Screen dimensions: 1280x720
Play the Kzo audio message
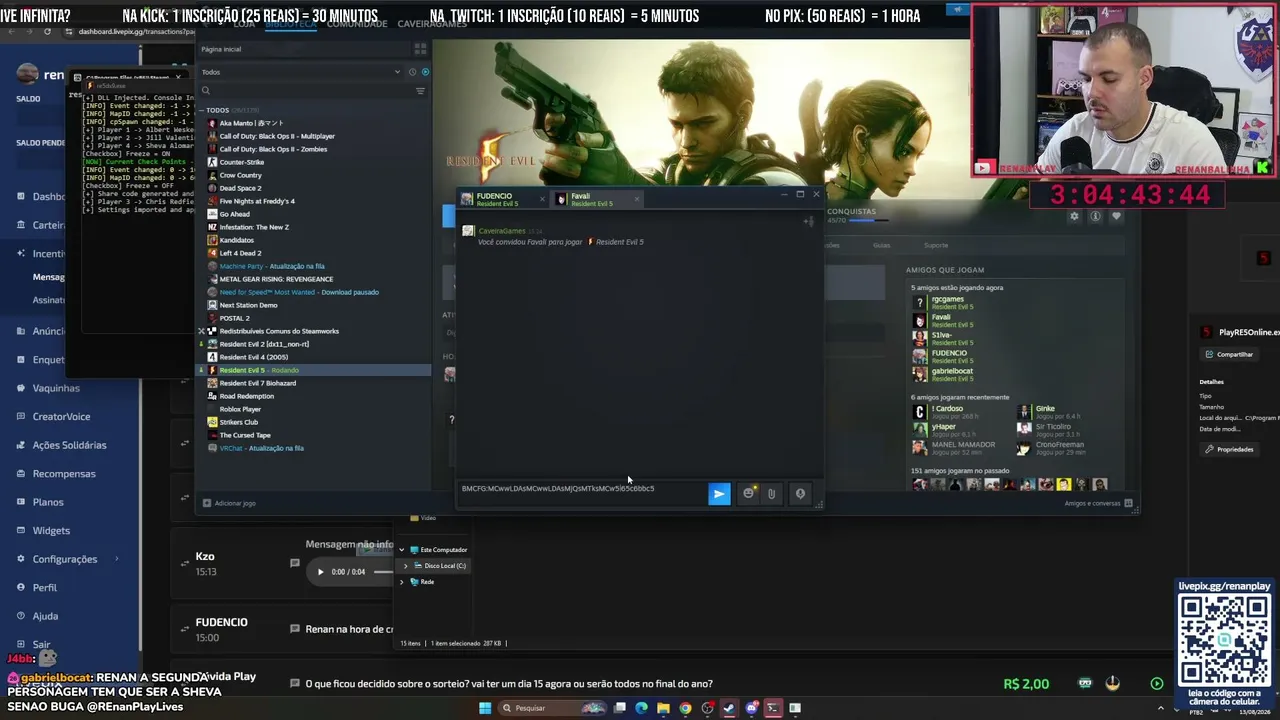coord(320,572)
